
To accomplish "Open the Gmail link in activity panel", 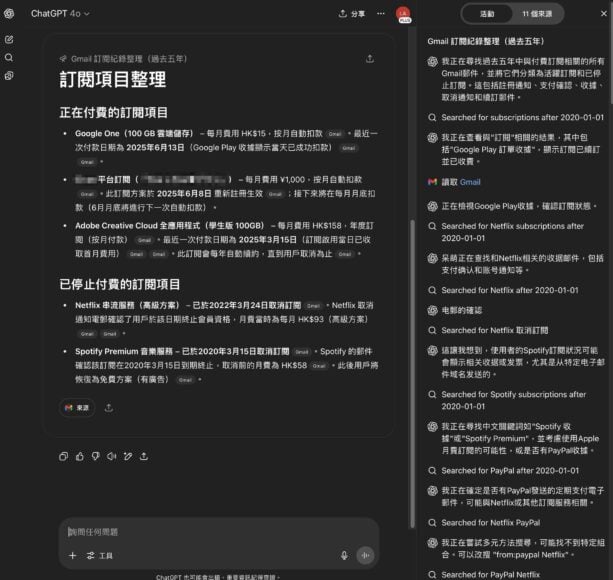I will tap(470, 182).
